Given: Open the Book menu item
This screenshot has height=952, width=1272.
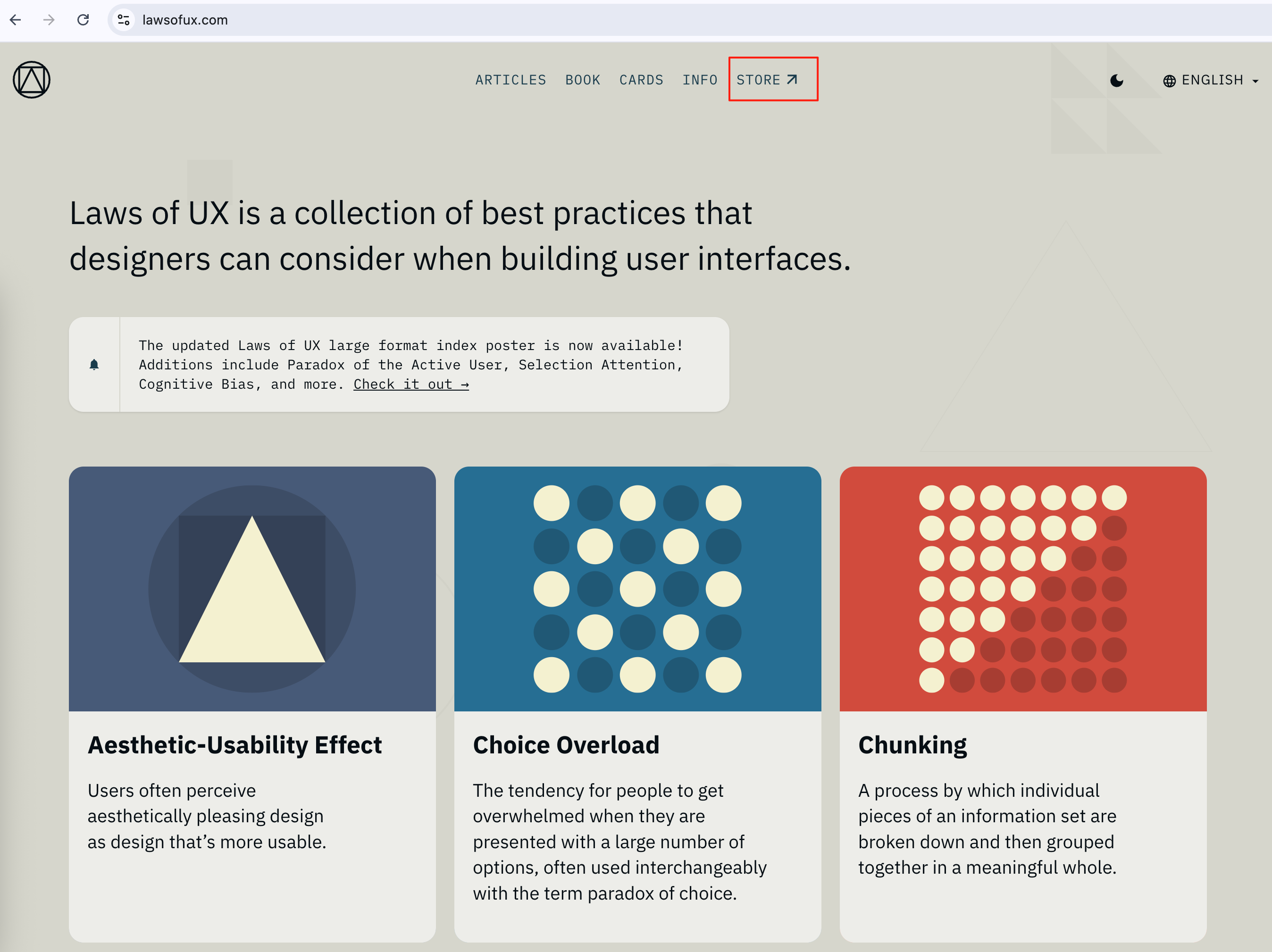Looking at the screenshot, I should (x=583, y=80).
